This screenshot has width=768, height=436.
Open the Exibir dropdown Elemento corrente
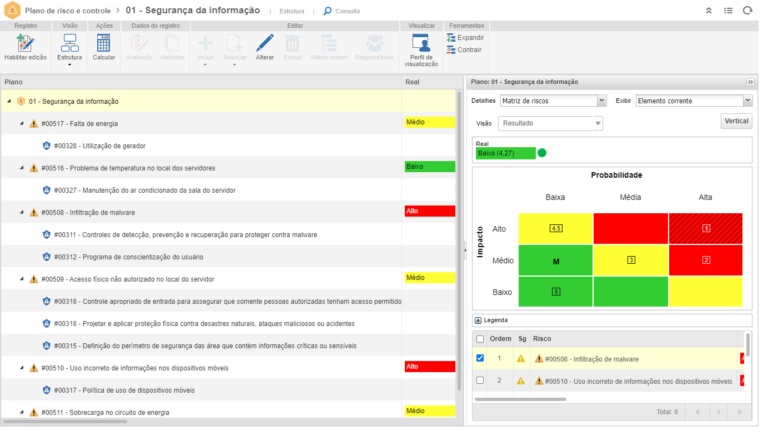click(x=693, y=101)
